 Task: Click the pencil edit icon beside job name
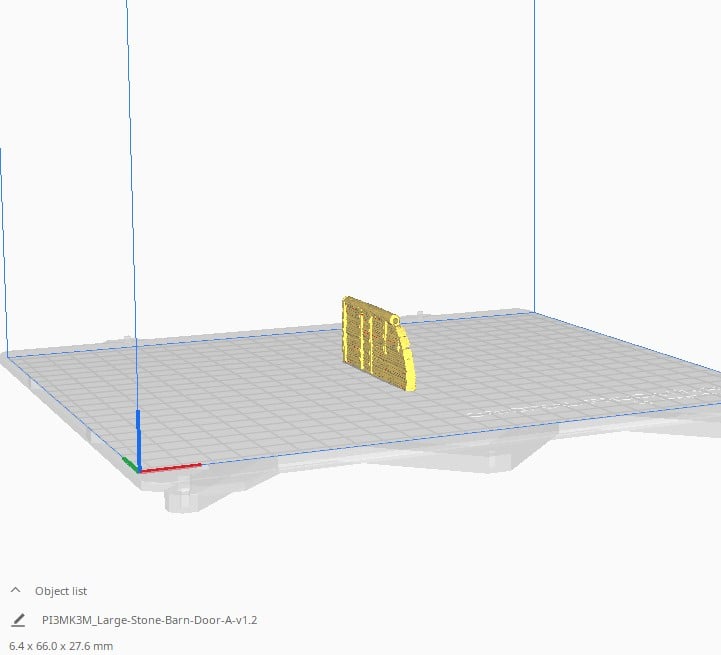click(18, 620)
